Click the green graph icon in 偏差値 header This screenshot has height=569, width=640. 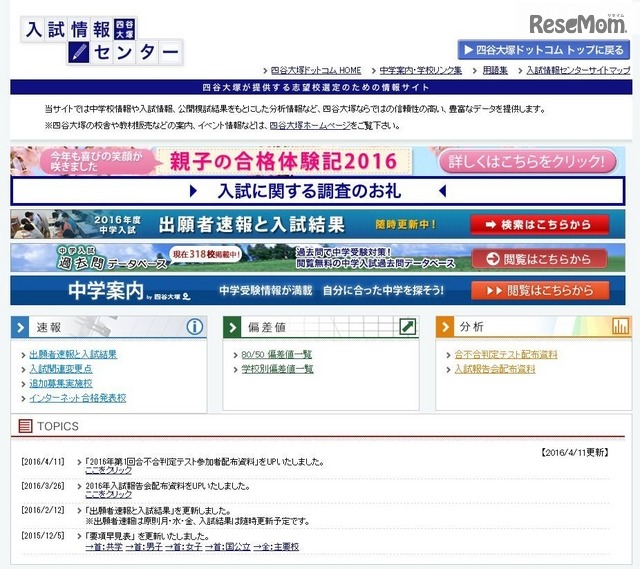(x=407, y=327)
